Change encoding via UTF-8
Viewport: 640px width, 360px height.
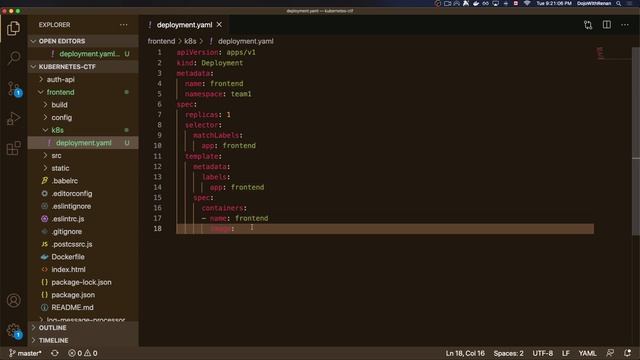pos(542,353)
